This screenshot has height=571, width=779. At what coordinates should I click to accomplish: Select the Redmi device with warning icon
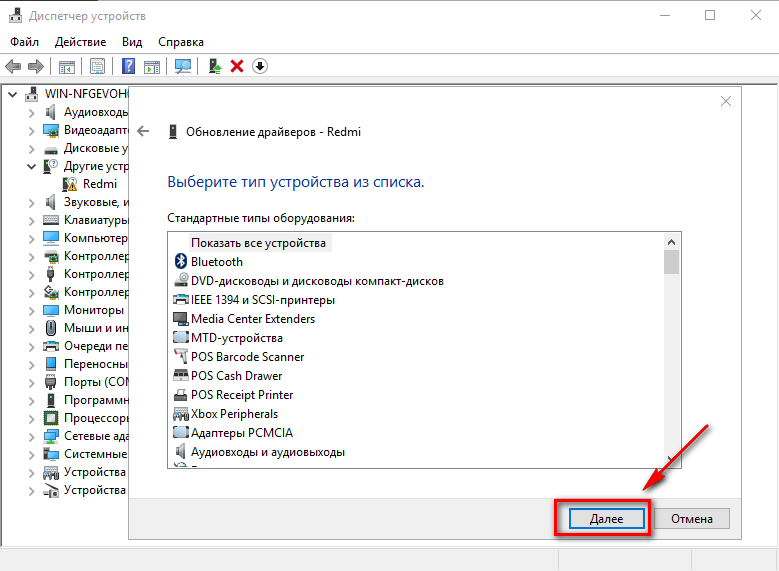99,184
